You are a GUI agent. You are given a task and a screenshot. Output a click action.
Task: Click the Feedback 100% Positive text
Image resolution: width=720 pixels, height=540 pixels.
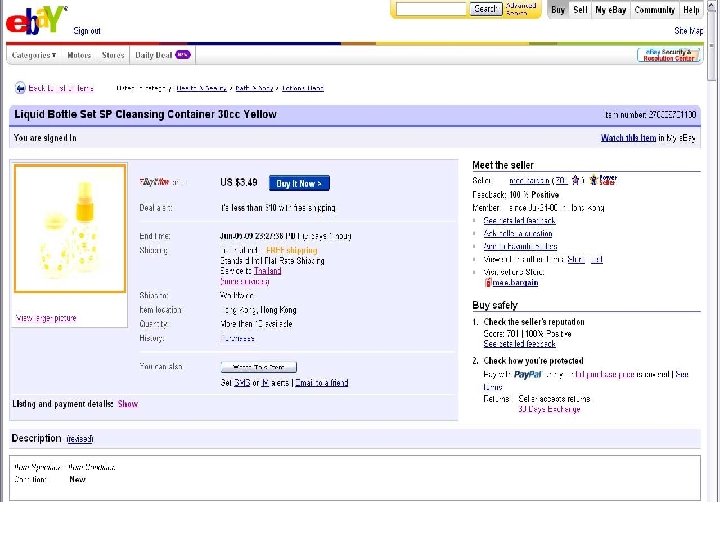pos(515,195)
